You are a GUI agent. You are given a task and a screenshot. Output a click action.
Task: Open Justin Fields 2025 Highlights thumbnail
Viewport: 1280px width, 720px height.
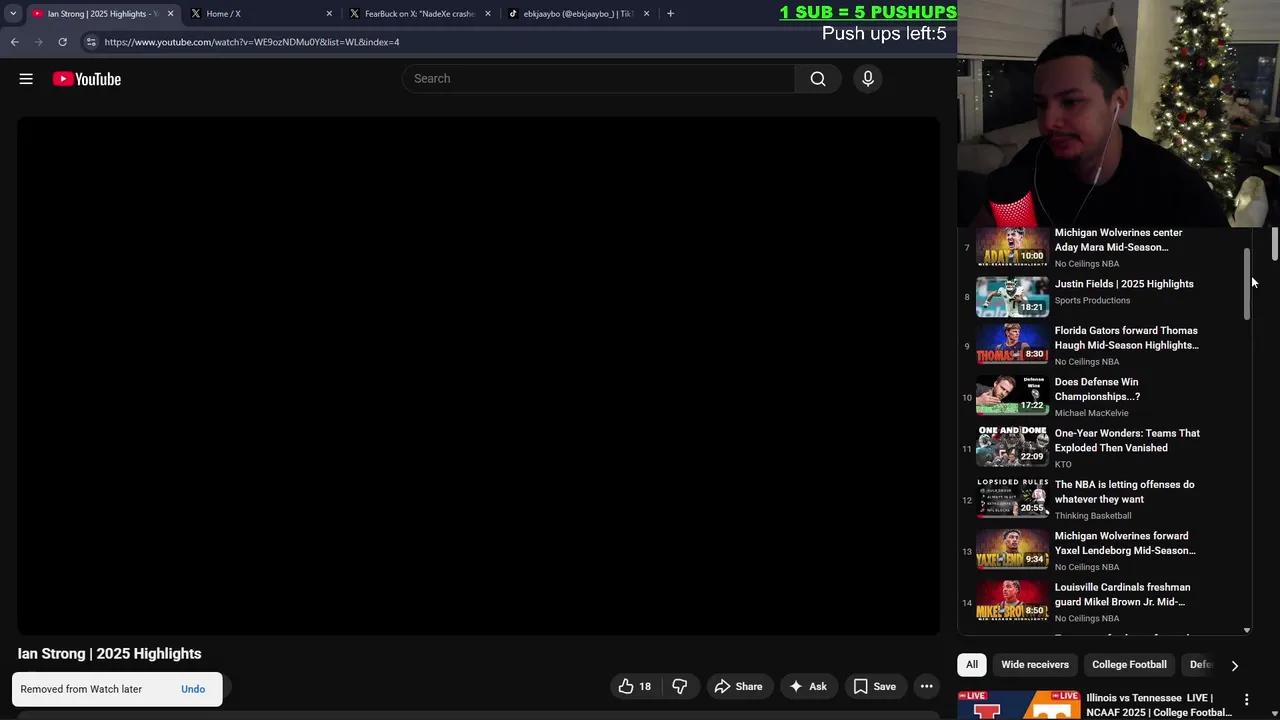click(1012, 296)
